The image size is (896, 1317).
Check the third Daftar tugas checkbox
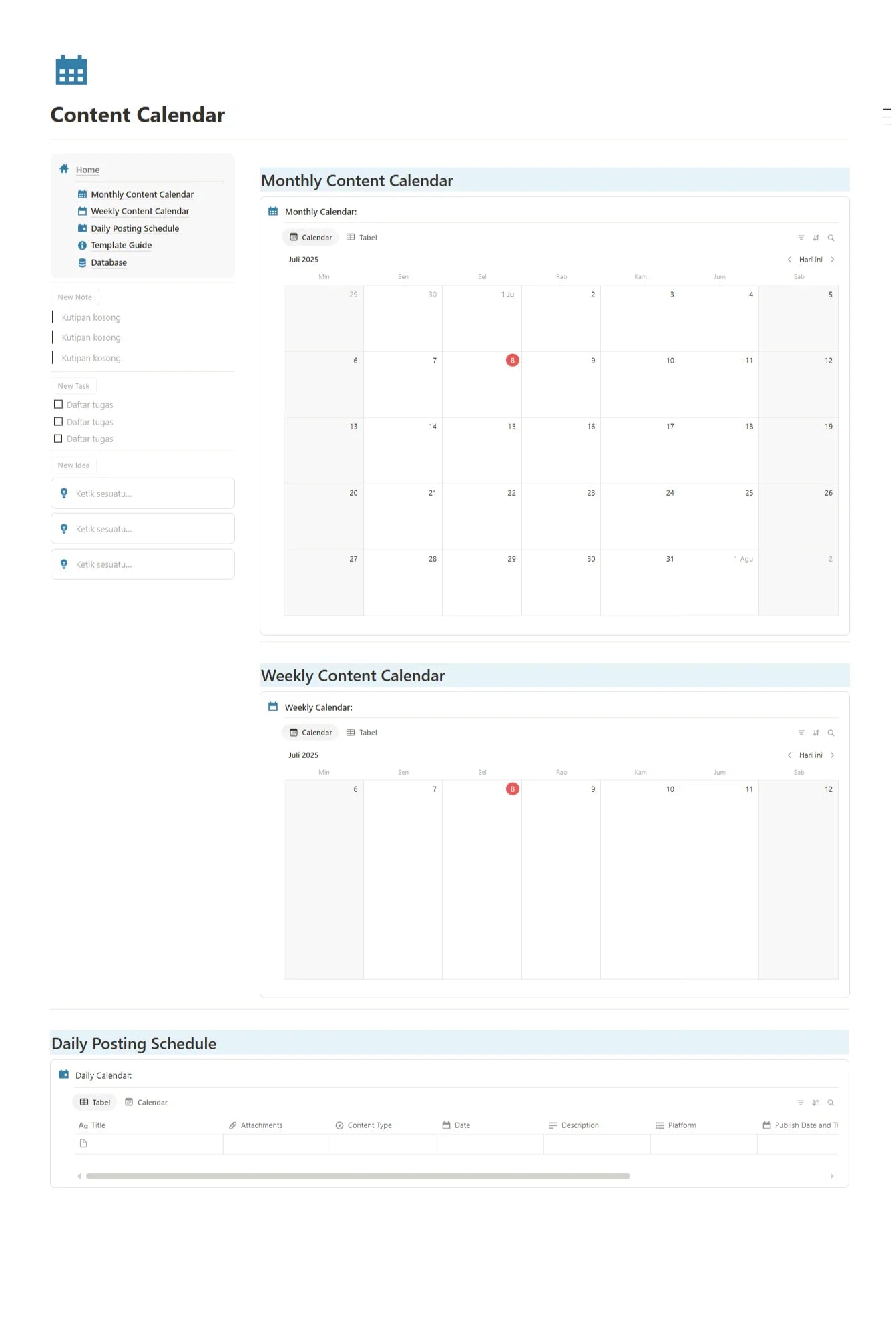[x=58, y=439]
